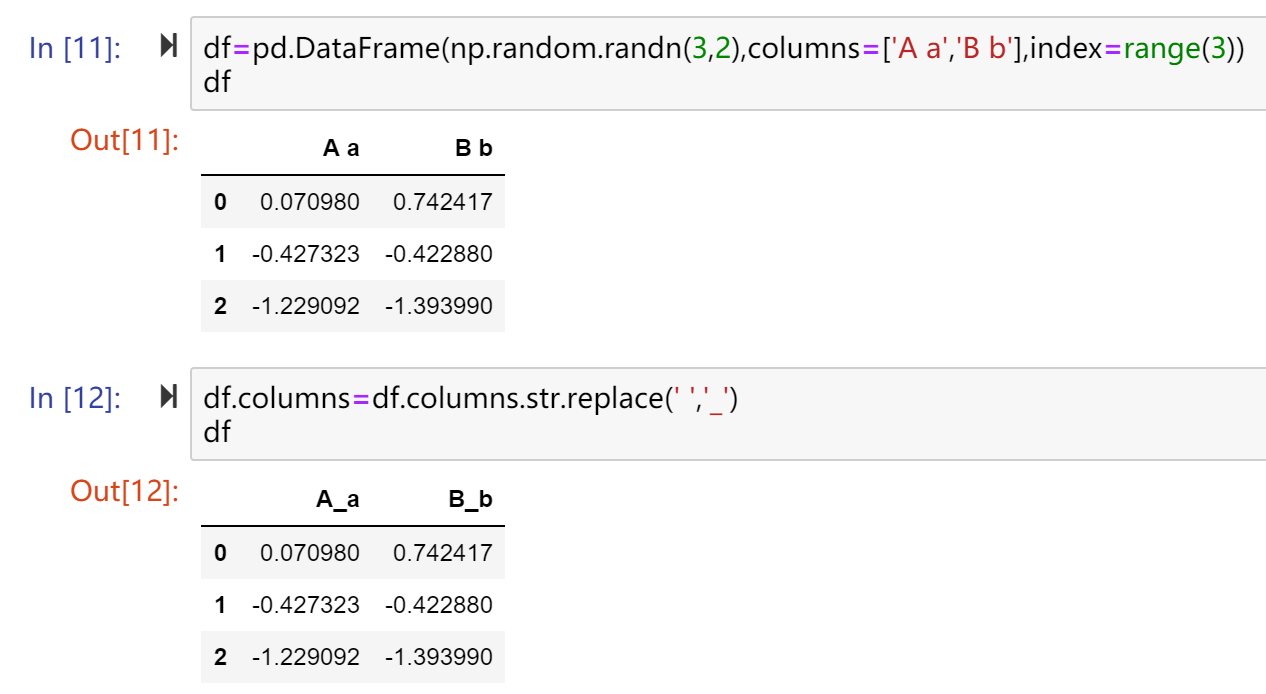Viewport: 1266px width, 694px height.
Task: Click the 'B_b' column header
Action: [471, 500]
